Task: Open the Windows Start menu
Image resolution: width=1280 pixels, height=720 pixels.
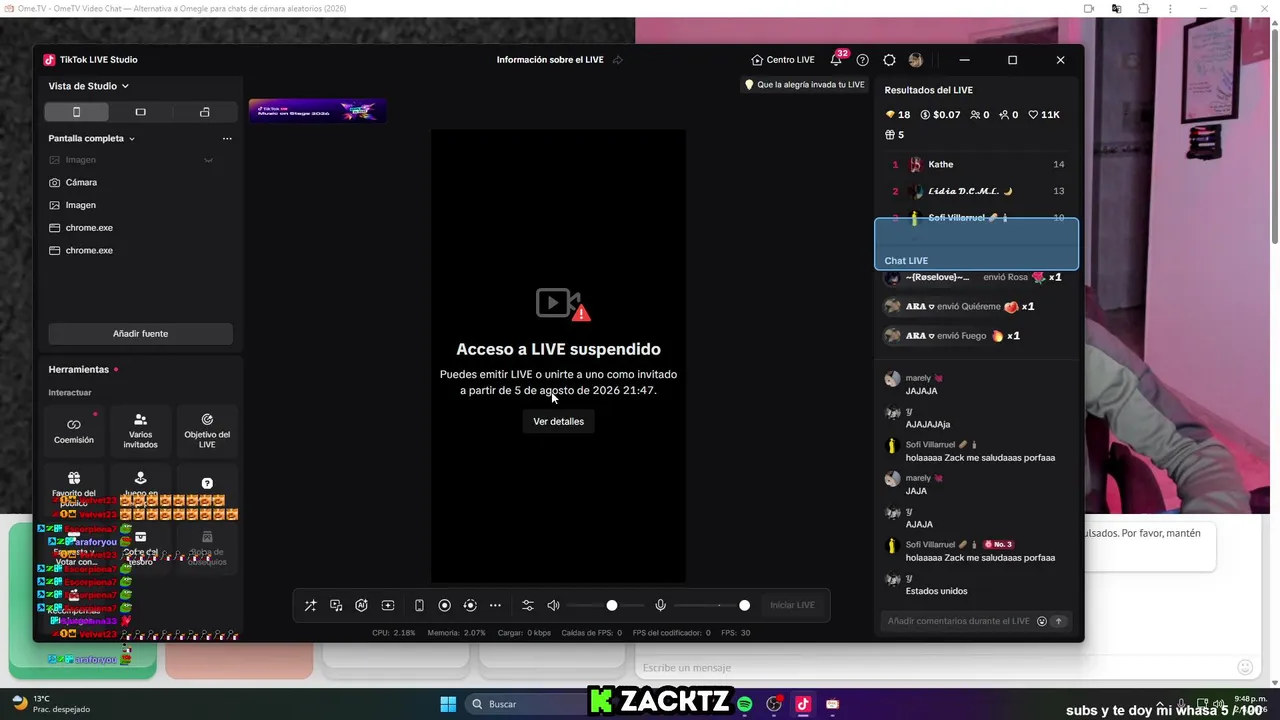Action: [x=448, y=704]
